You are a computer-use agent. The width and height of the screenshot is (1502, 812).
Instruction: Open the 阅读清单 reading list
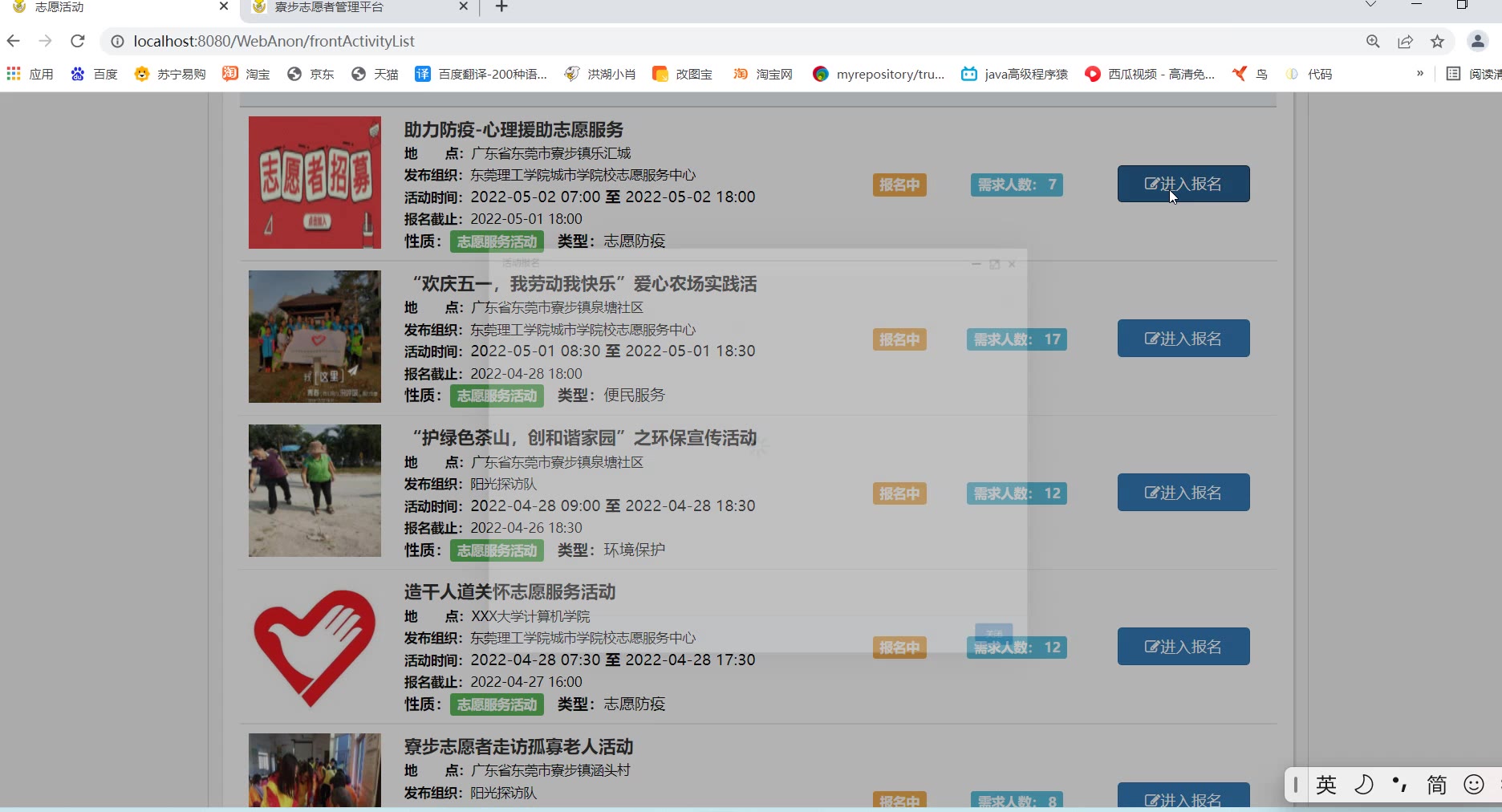(x=1474, y=74)
